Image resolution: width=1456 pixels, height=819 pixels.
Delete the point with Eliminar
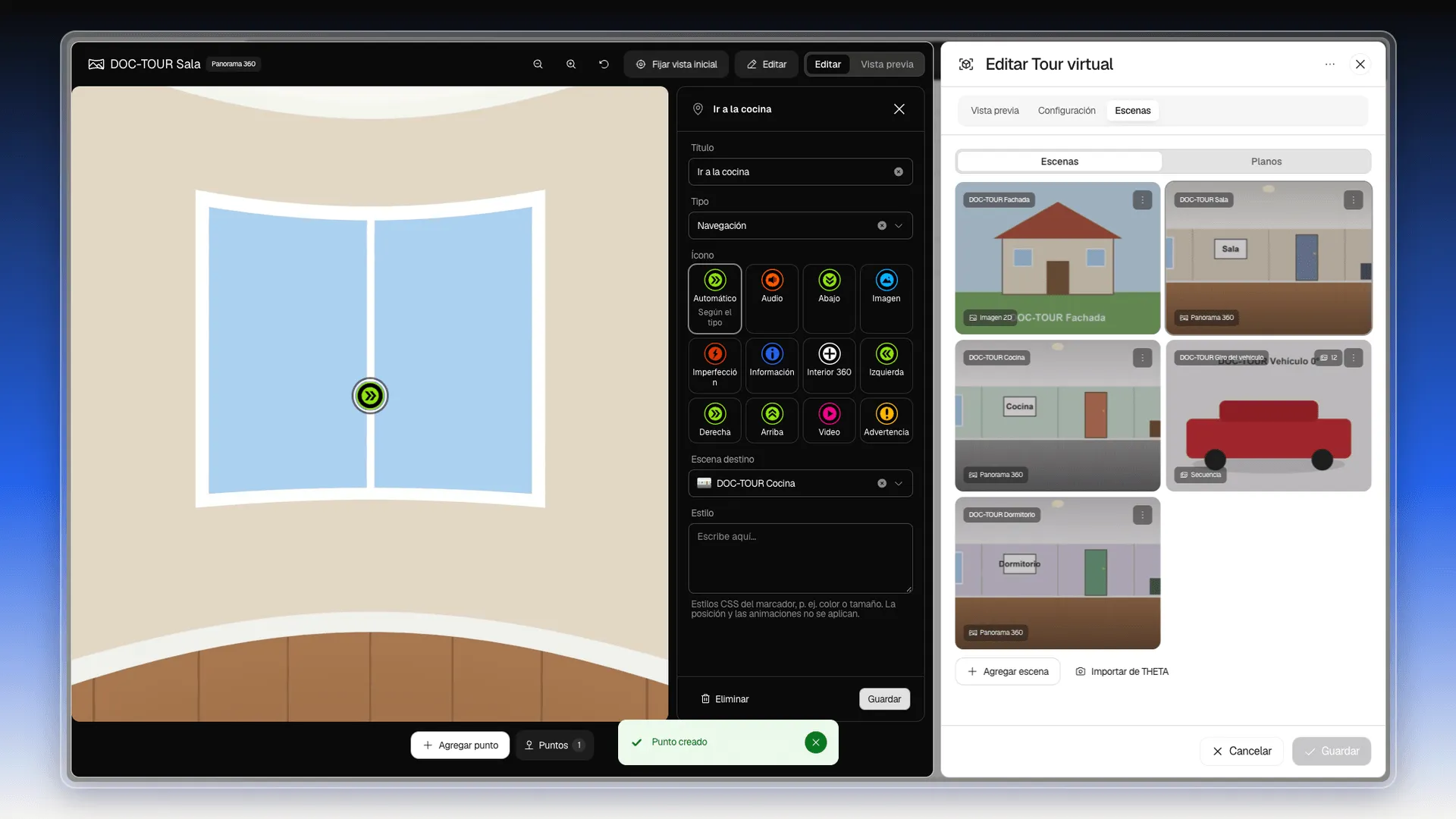(724, 699)
